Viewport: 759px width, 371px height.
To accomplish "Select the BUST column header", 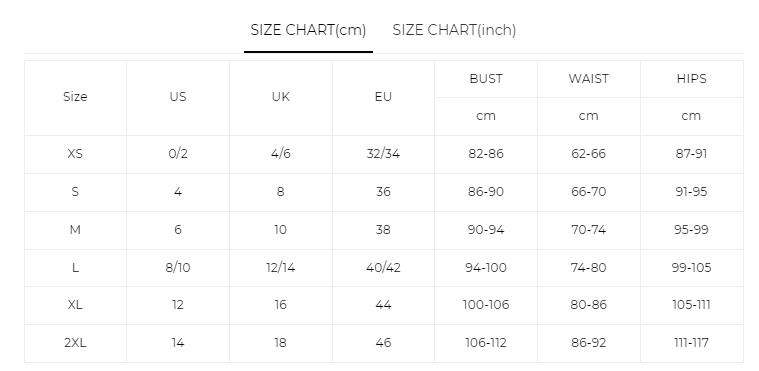I will (x=486, y=79).
